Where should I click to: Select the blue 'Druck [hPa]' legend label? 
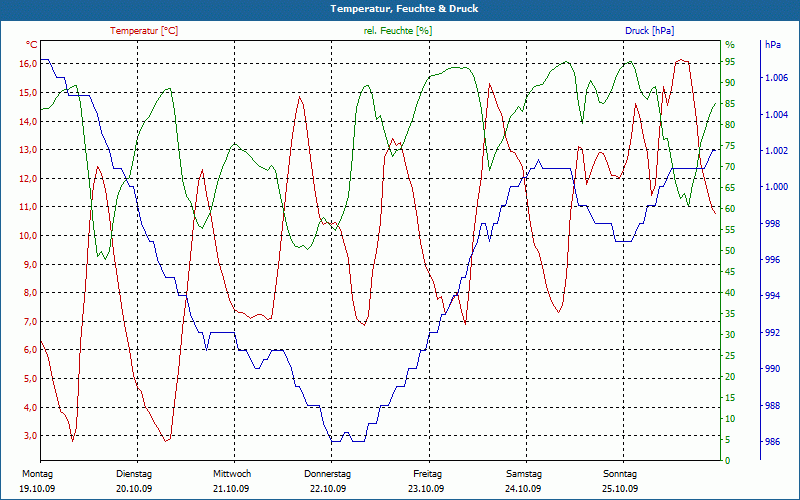pos(649,31)
